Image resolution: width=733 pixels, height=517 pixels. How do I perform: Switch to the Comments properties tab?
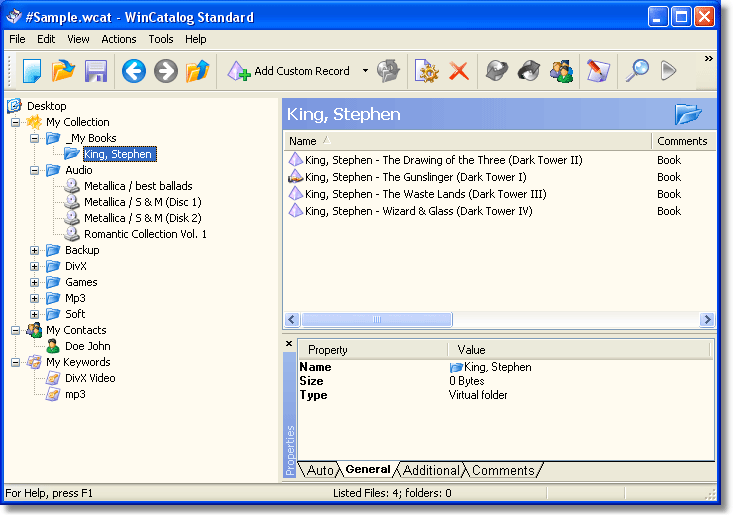503,470
